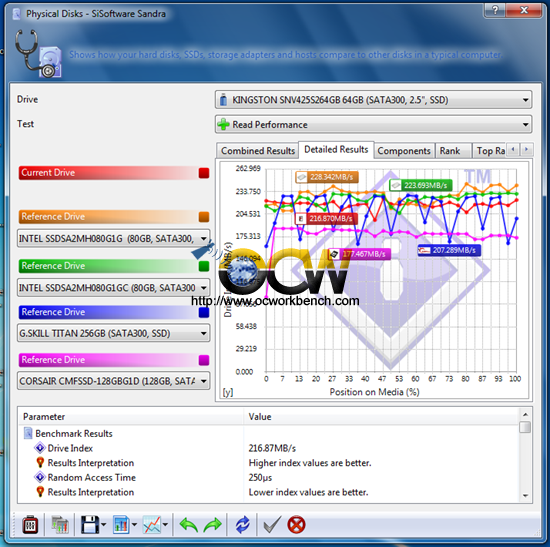Click the title bar Physical Disks icon
This screenshot has height=547, width=550.
16,14
